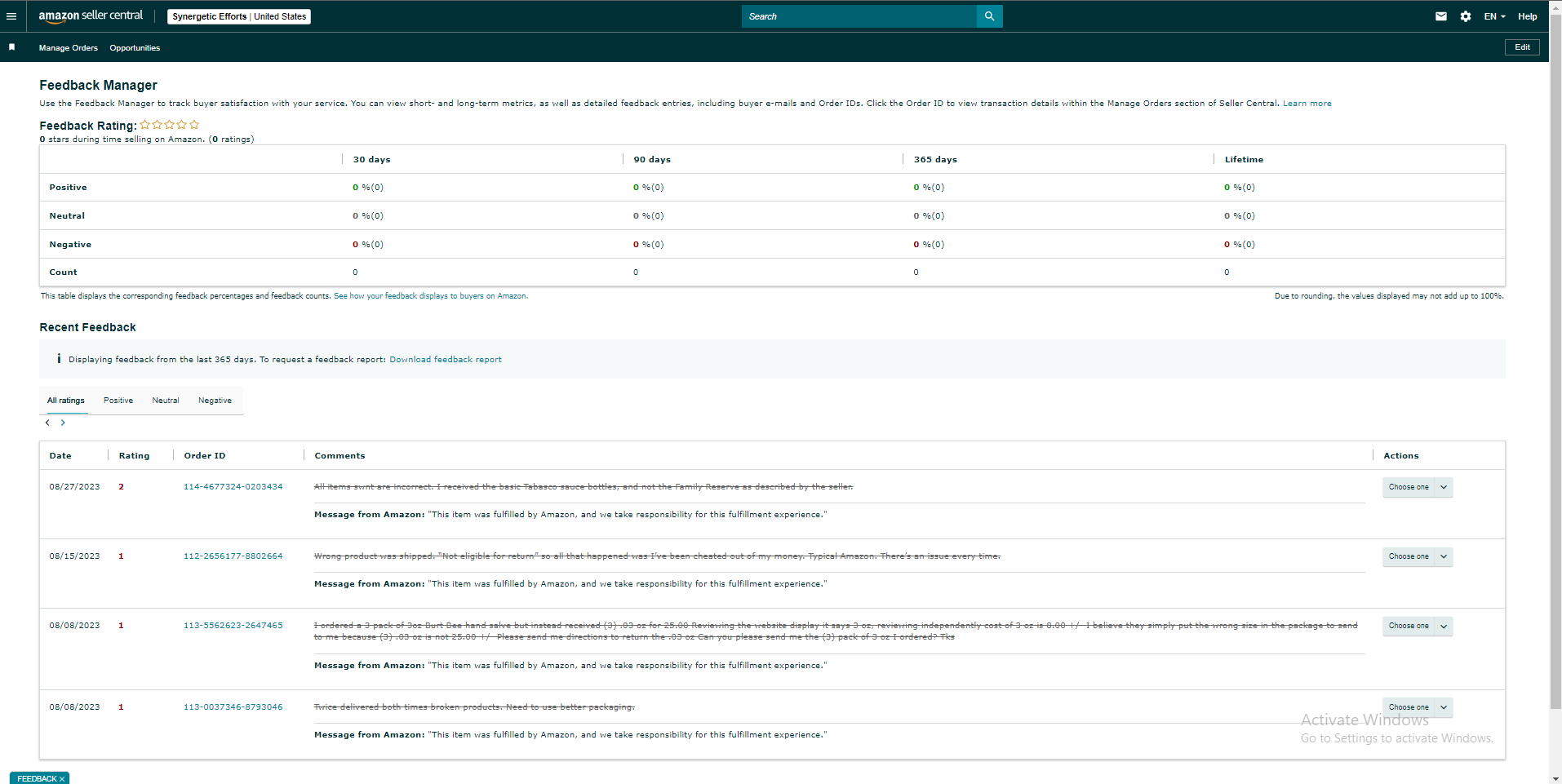The image size is (1562, 784).
Task: Click the Date column header
Action: click(x=60, y=456)
